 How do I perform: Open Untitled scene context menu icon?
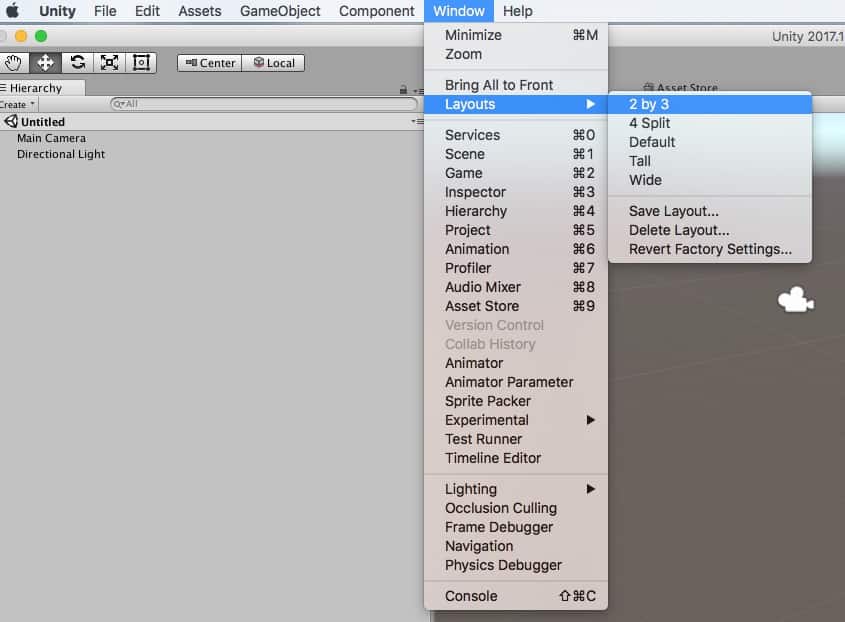coord(418,122)
